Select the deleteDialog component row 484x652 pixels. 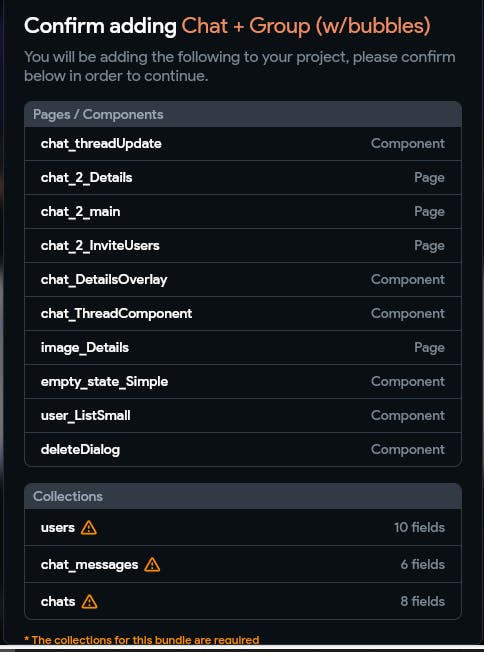[243, 449]
